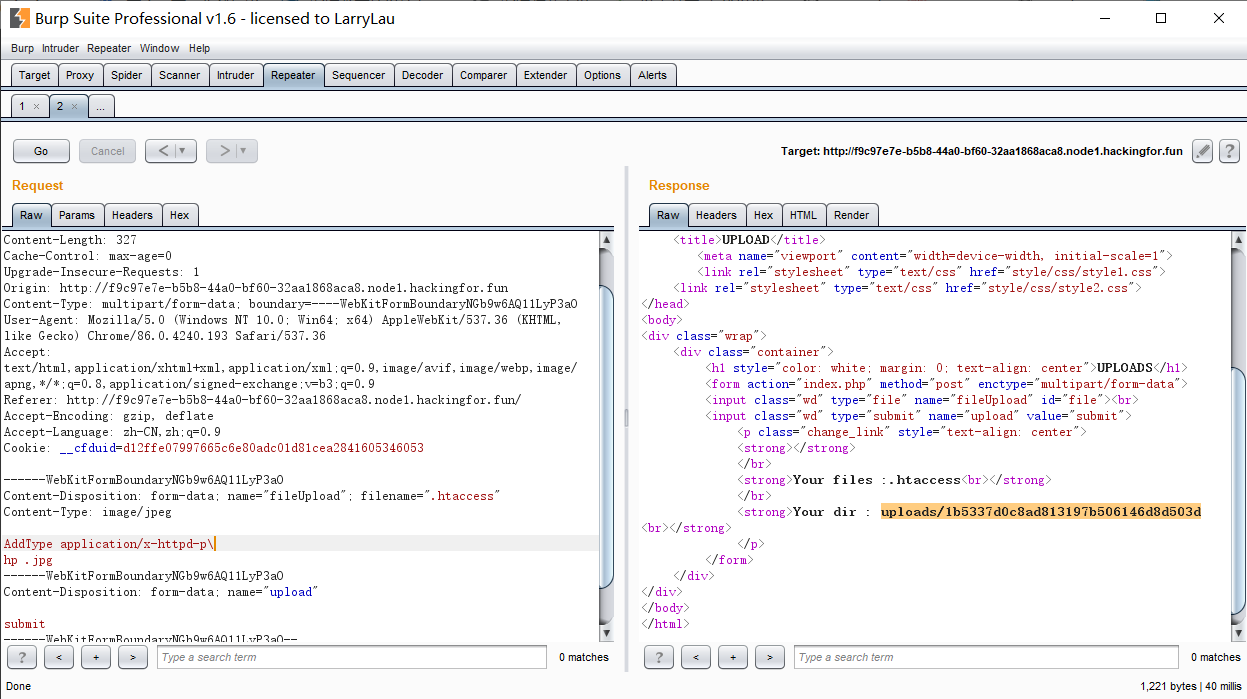This screenshot has height=699, width=1247.
Task: Click the Cancel button
Action: (108, 151)
